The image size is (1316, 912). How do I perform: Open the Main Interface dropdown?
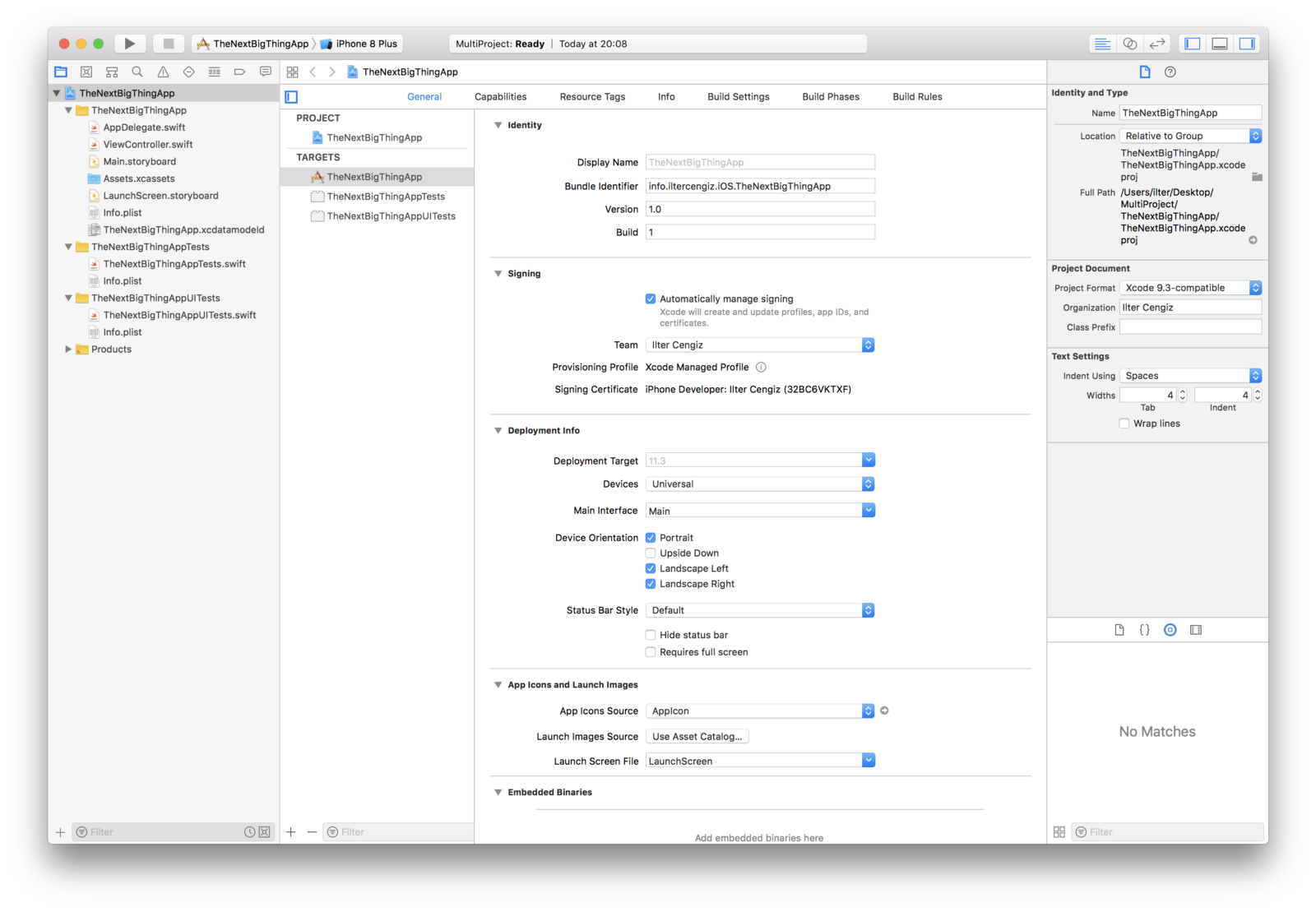[869, 511]
